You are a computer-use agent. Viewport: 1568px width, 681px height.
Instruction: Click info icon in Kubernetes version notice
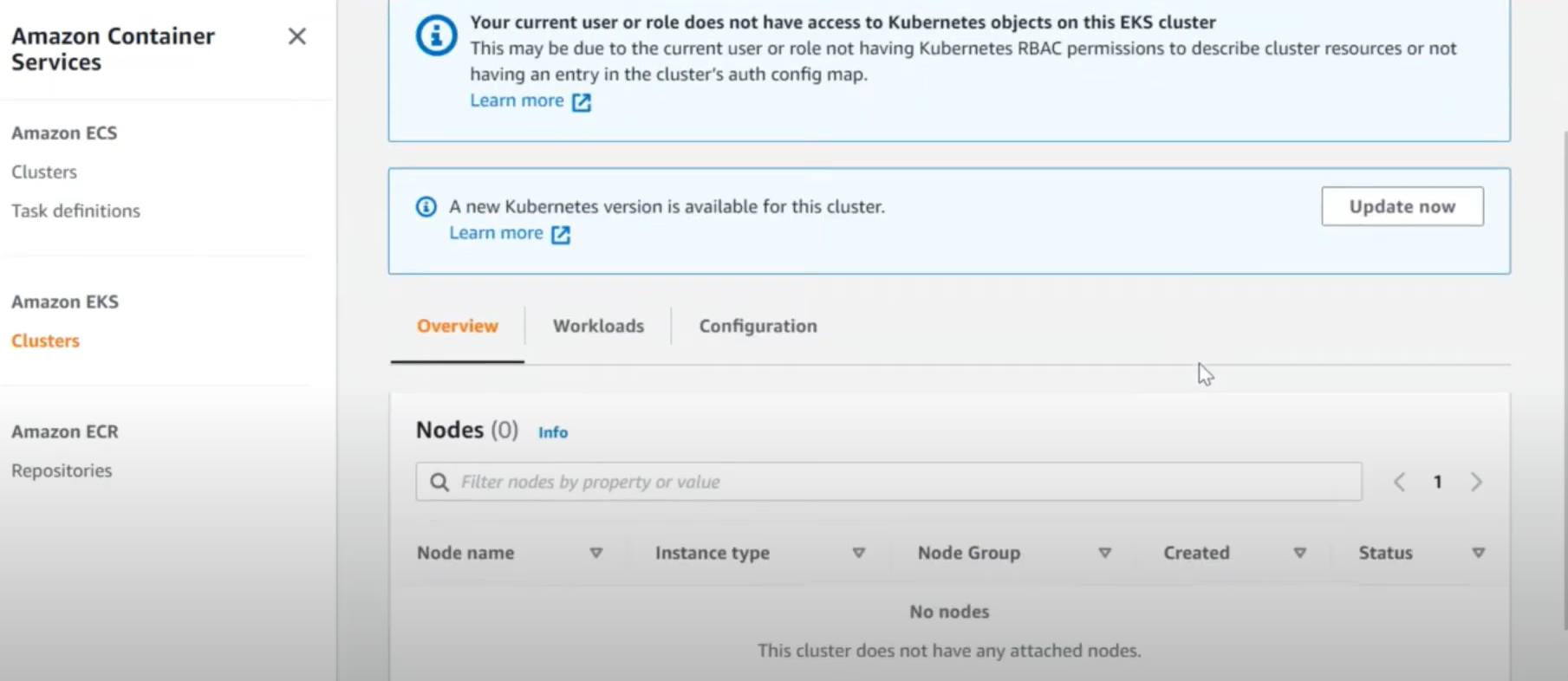(x=426, y=207)
